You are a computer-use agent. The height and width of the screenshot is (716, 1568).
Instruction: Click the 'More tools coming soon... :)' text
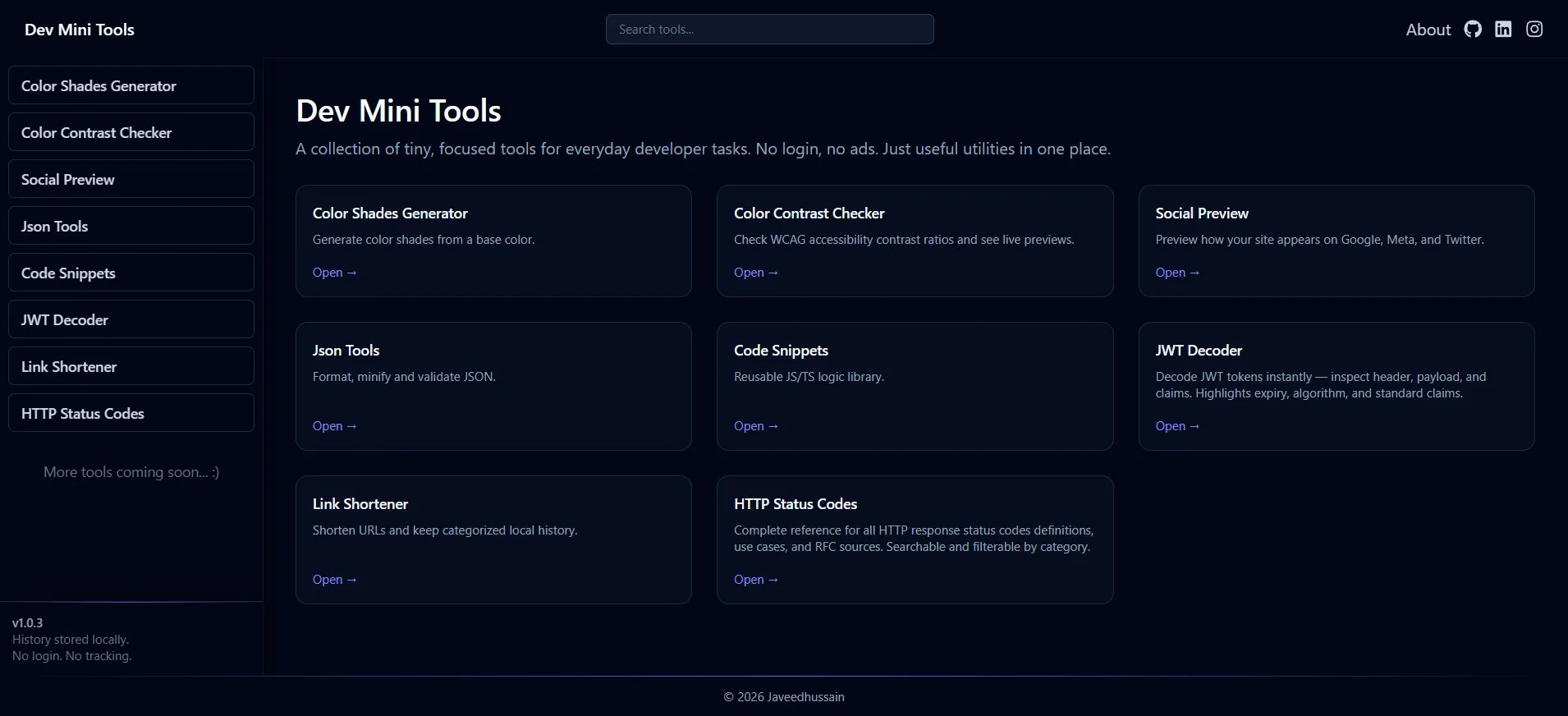pyautogui.click(x=131, y=472)
